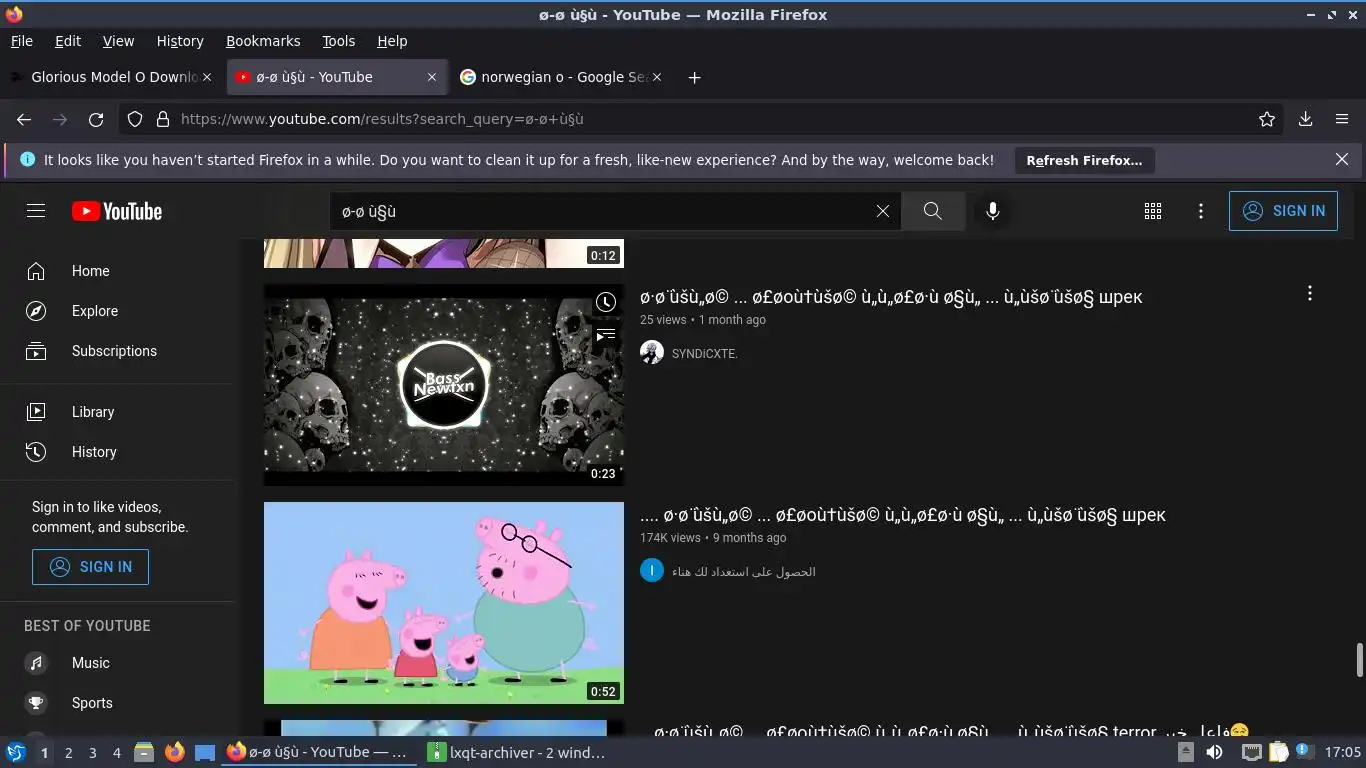Click the YouTube logo
The width and height of the screenshot is (1366, 768).
point(117,211)
